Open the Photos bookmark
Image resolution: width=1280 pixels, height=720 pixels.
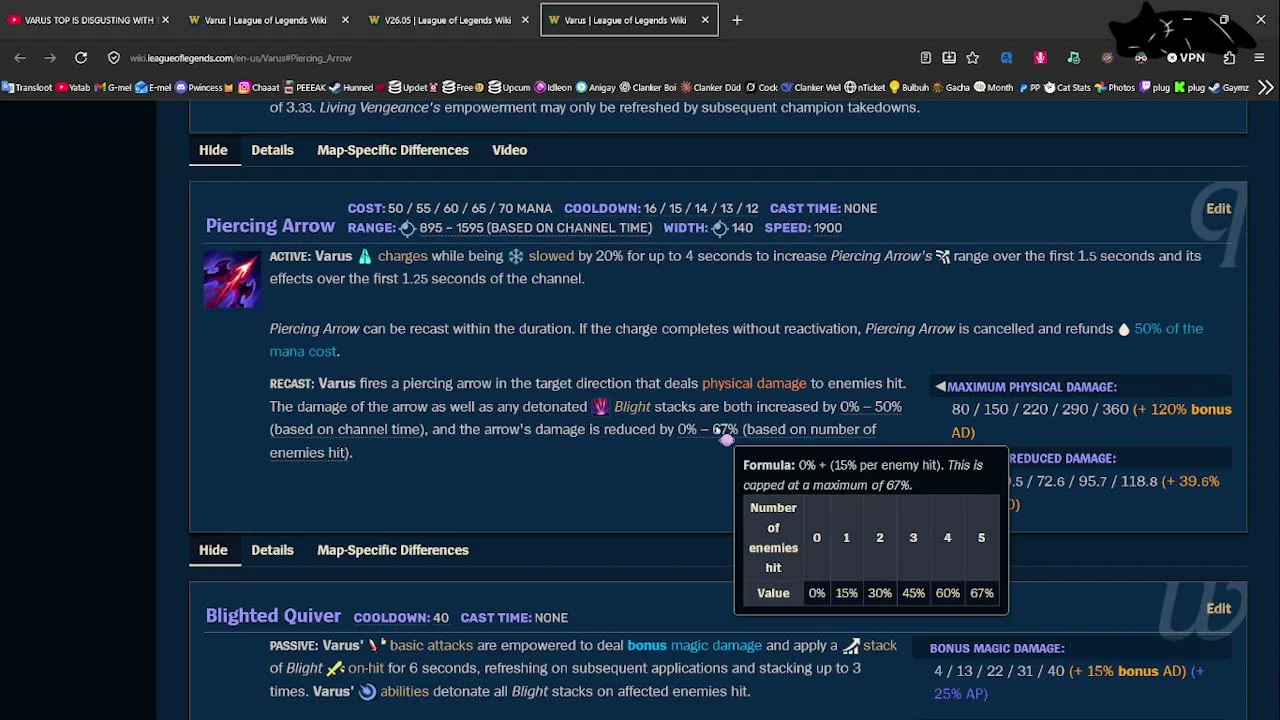click(1115, 88)
